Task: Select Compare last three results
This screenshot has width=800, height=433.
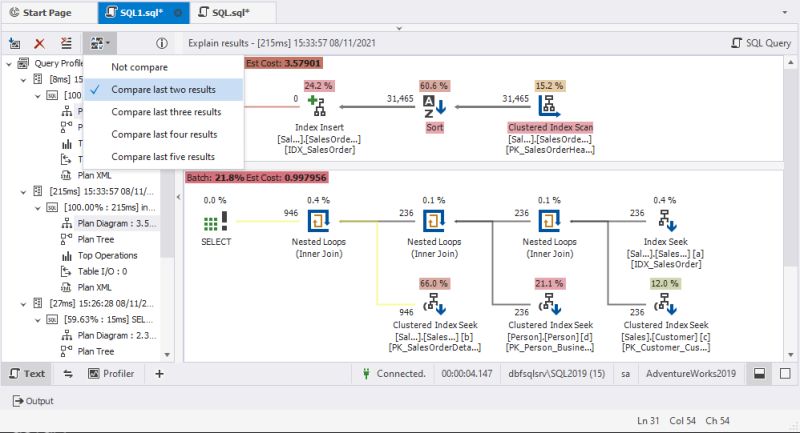Action: (x=163, y=112)
